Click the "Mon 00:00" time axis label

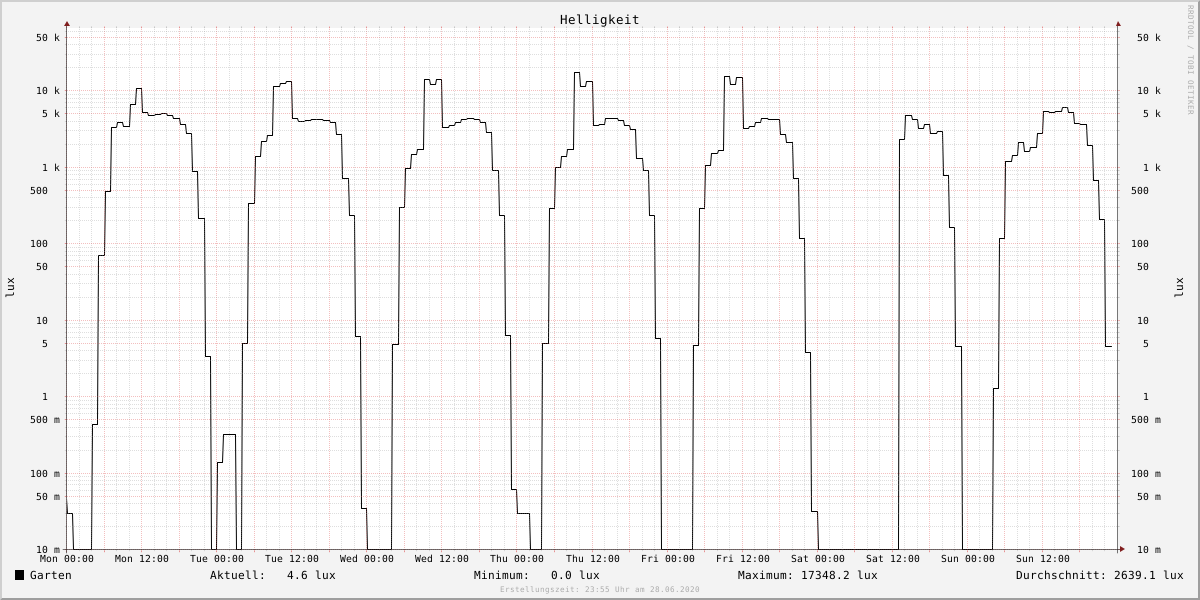click(x=67, y=559)
